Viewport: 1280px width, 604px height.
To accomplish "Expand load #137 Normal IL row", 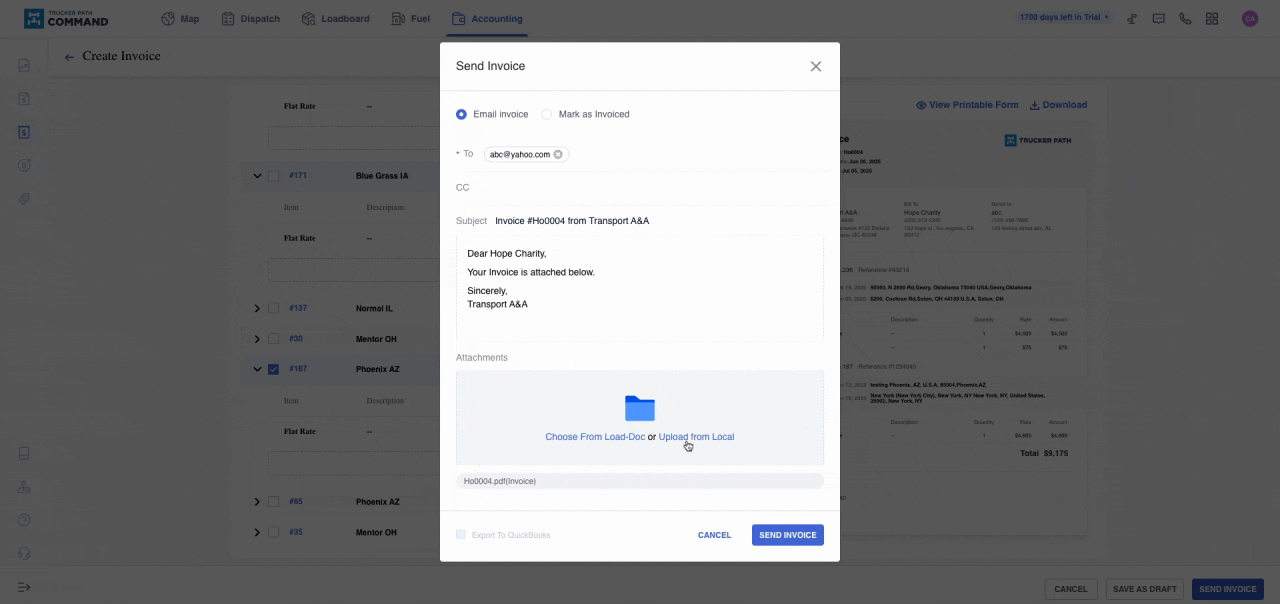I will click(257, 308).
